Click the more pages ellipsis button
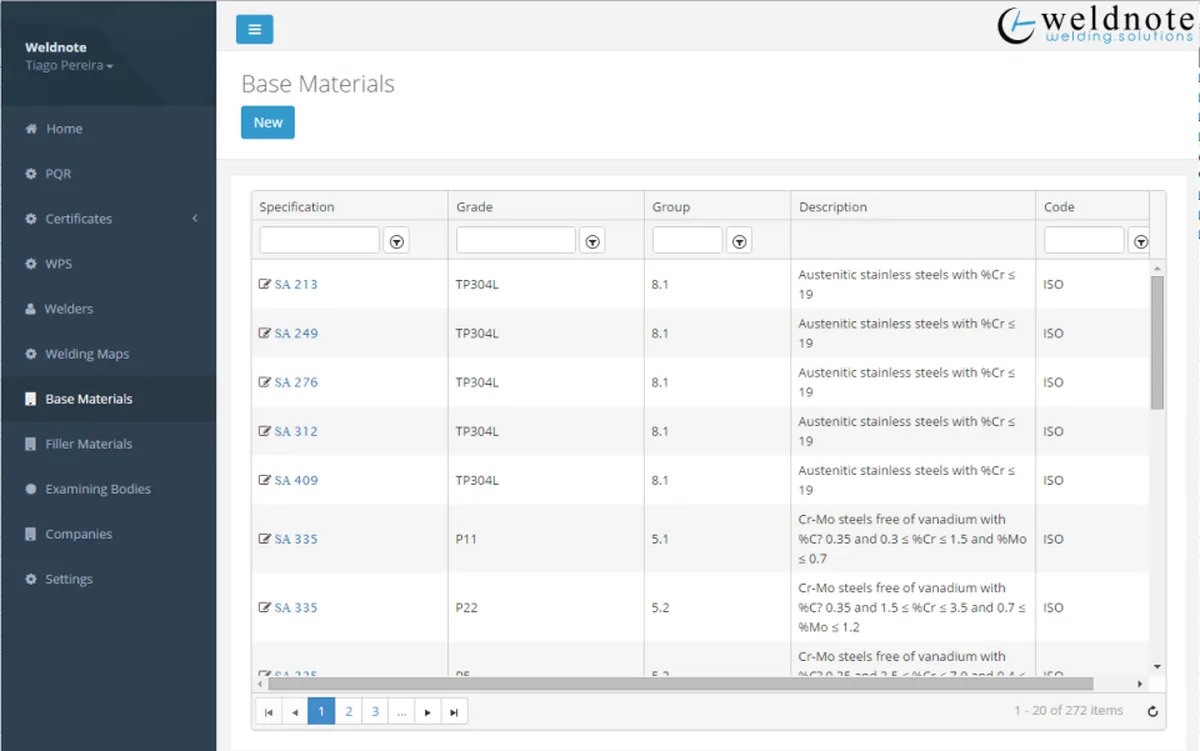Screen dimensions: 1200x751 tap(401, 712)
